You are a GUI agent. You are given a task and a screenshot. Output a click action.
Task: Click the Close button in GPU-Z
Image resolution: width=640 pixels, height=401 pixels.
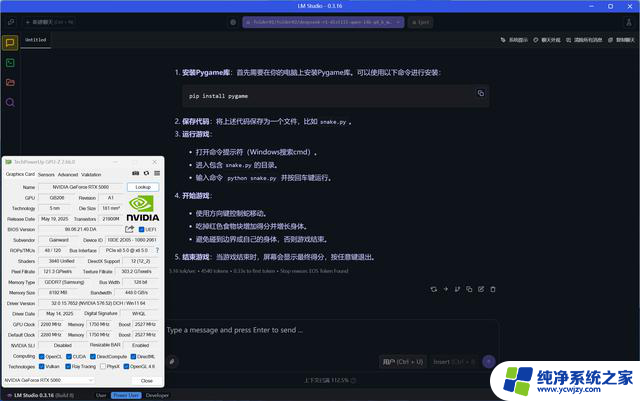[147, 381]
